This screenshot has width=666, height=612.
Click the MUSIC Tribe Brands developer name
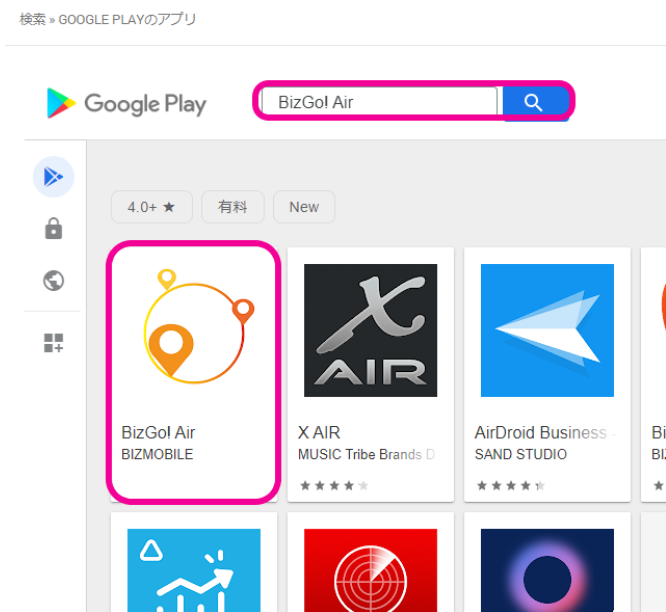[x=365, y=455]
